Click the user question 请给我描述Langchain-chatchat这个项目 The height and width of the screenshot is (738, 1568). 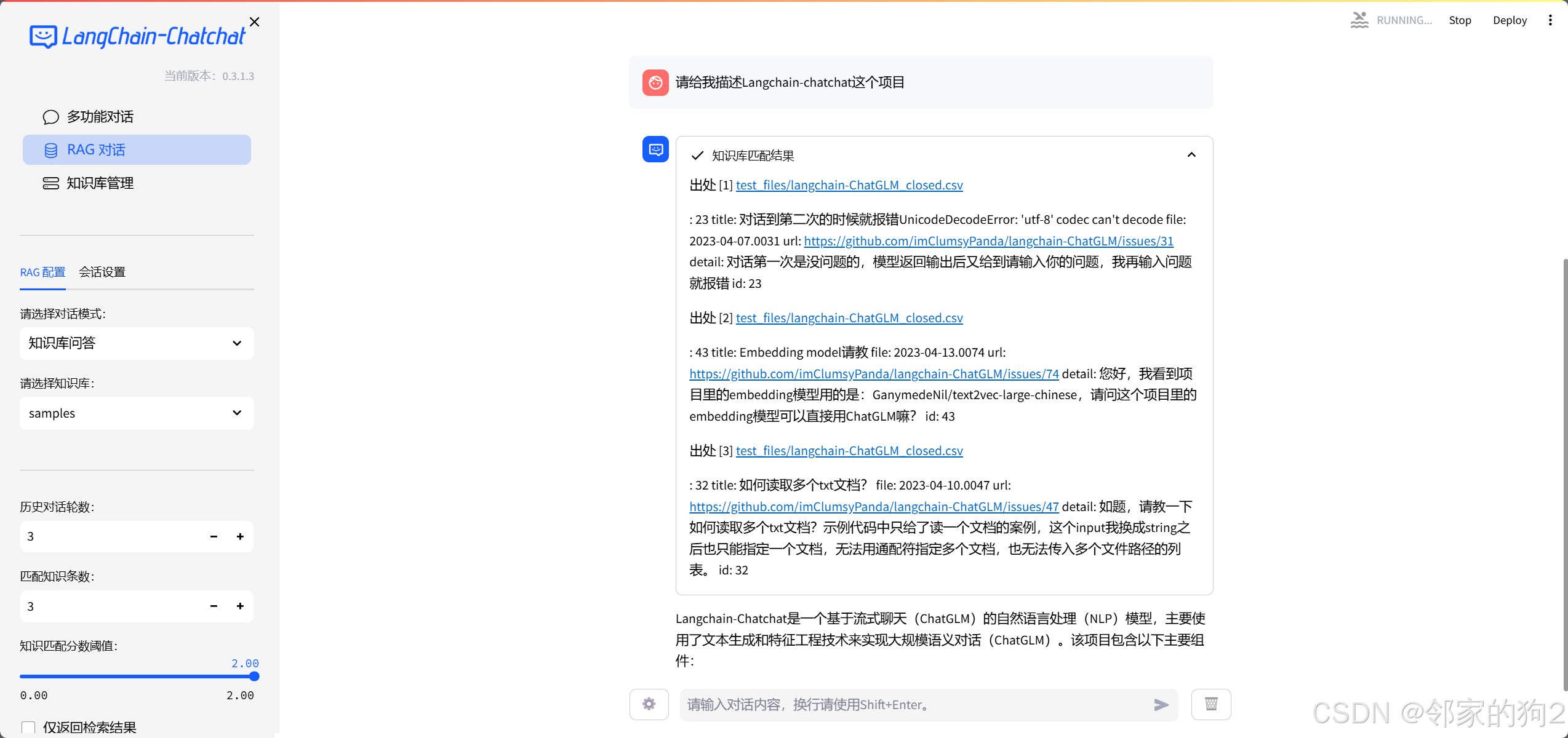790,82
